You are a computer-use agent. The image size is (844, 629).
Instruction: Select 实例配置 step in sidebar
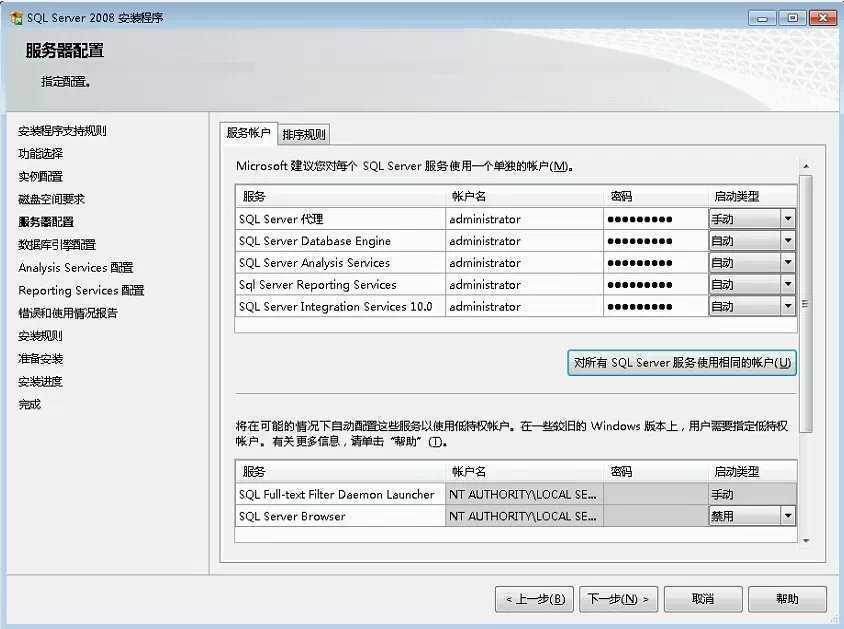point(40,176)
